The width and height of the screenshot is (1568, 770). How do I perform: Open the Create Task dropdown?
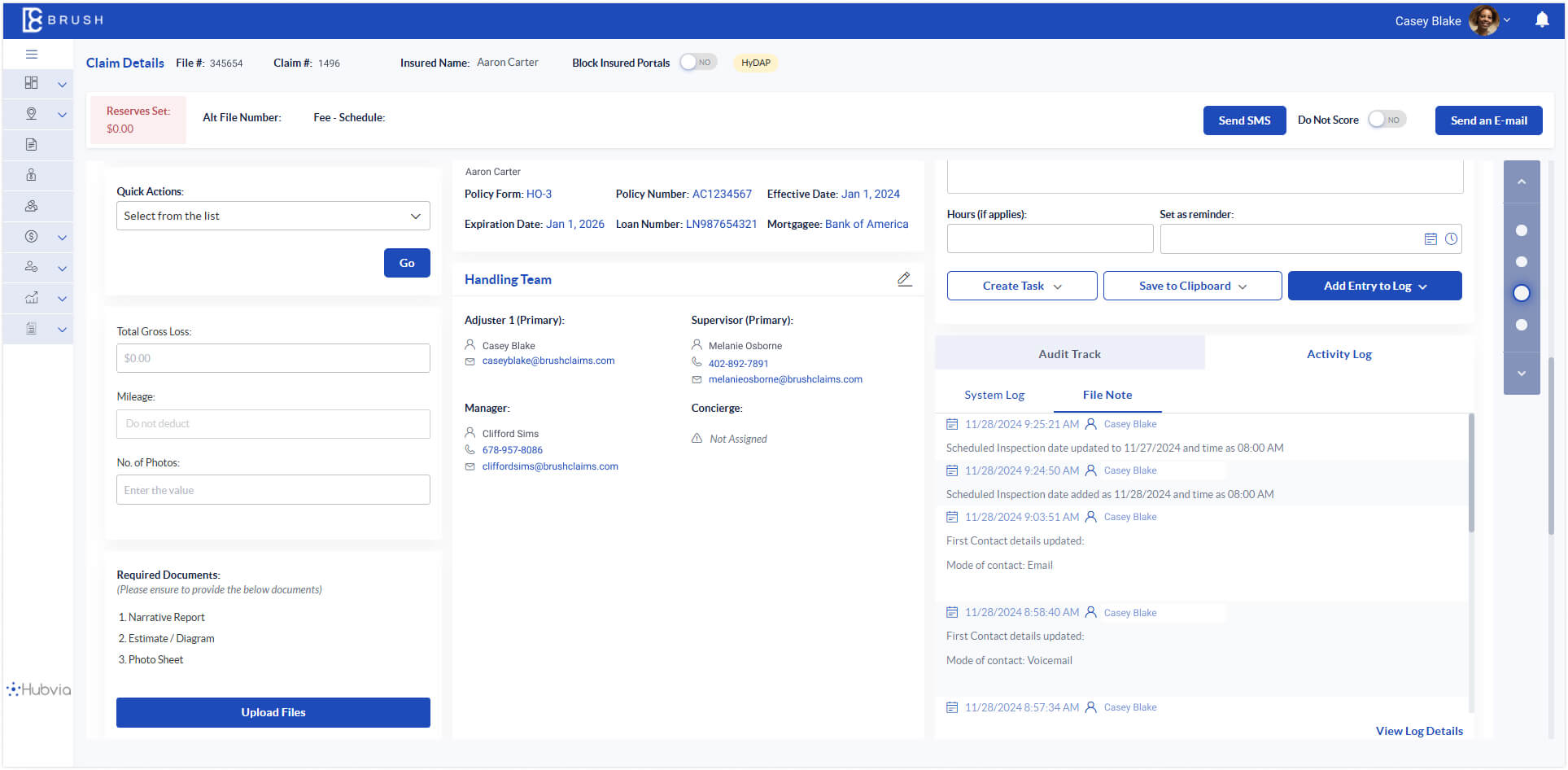[1021, 286]
